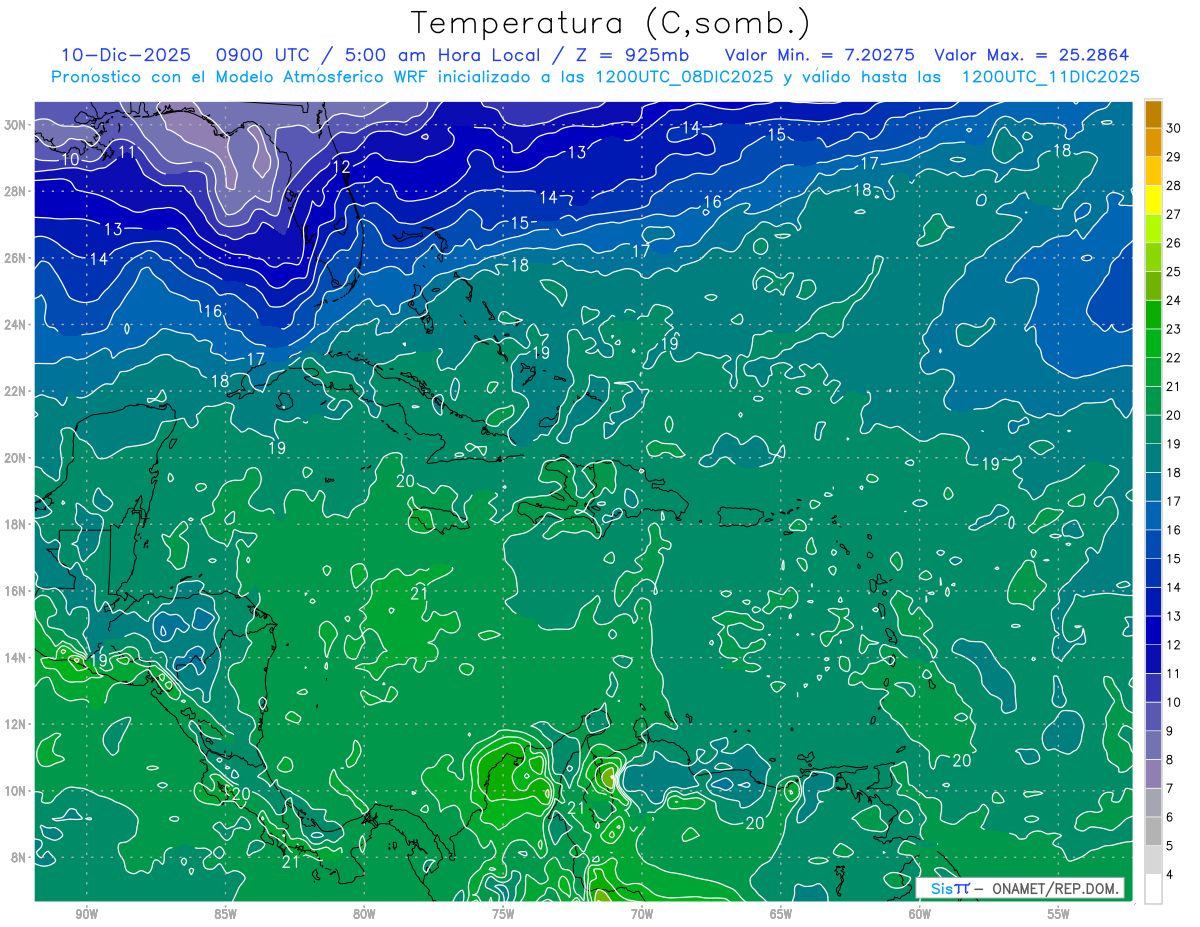1200x927 pixels.
Task: Click the '11' contour label on the map
Action: coord(127,152)
